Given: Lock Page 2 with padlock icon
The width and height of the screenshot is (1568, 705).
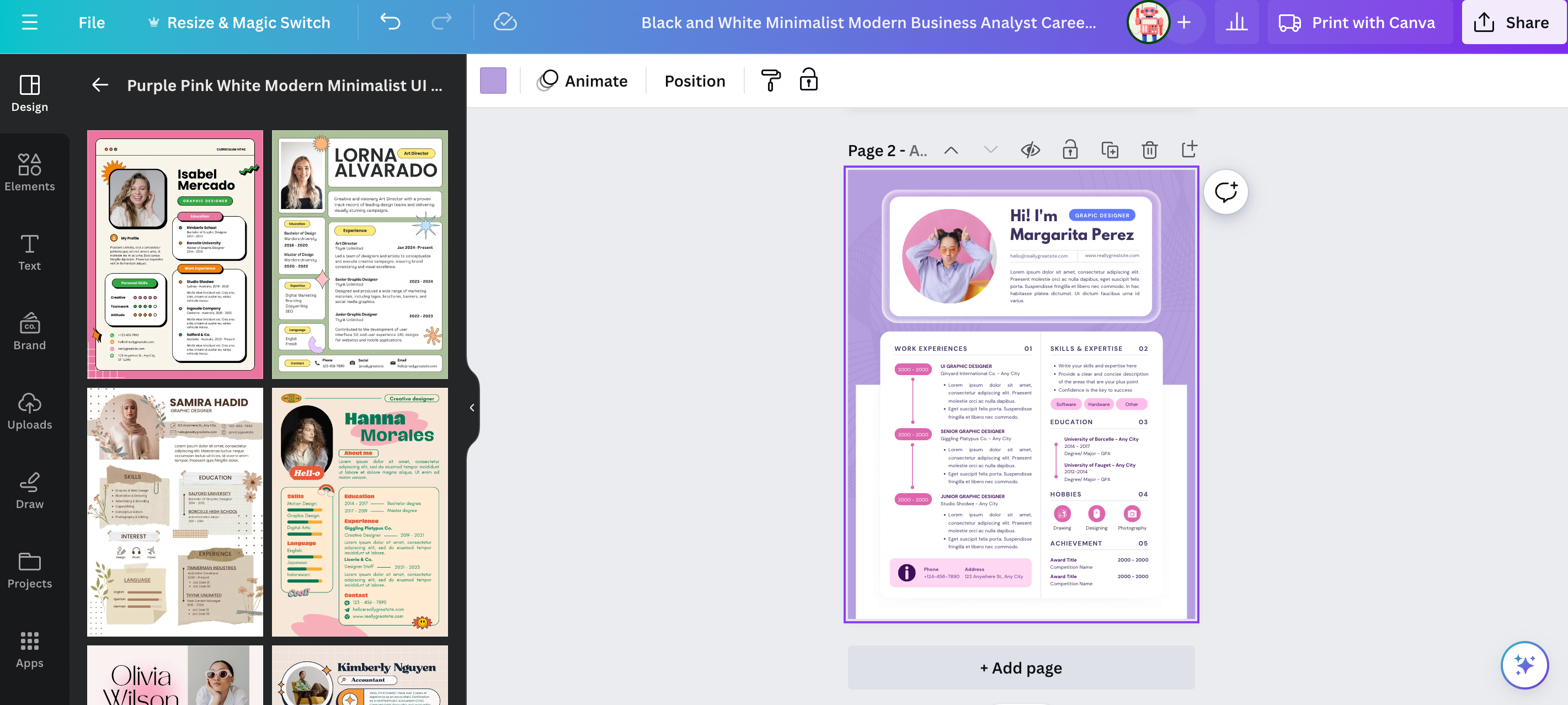Looking at the screenshot, I should 1070,149.
